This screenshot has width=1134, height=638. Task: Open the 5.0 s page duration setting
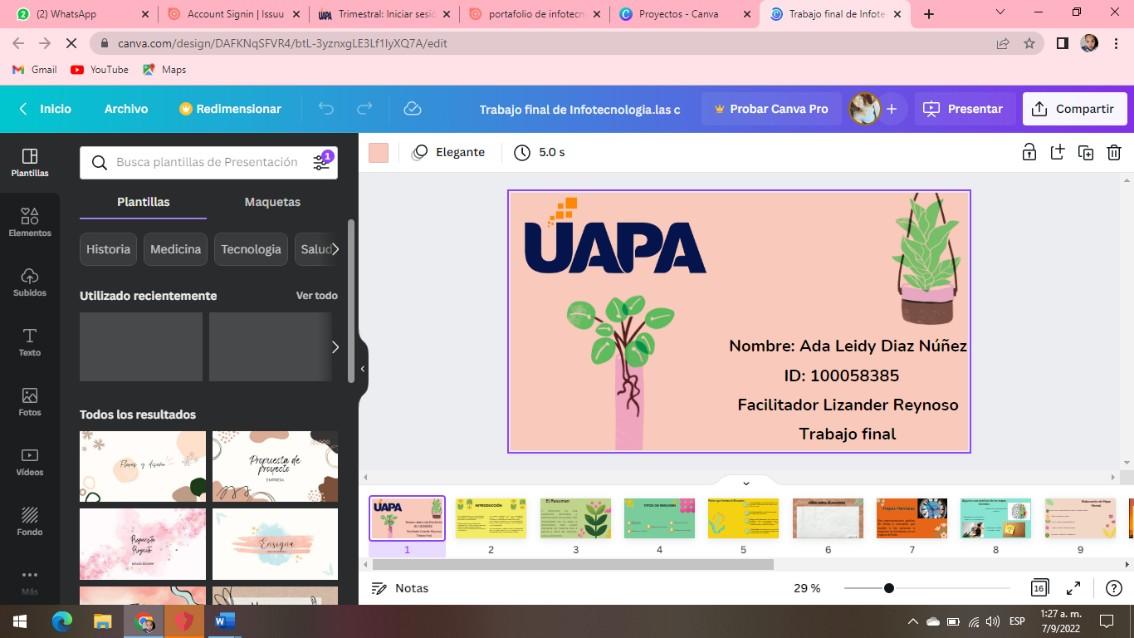pyautogui.click(x=539, y=152)
